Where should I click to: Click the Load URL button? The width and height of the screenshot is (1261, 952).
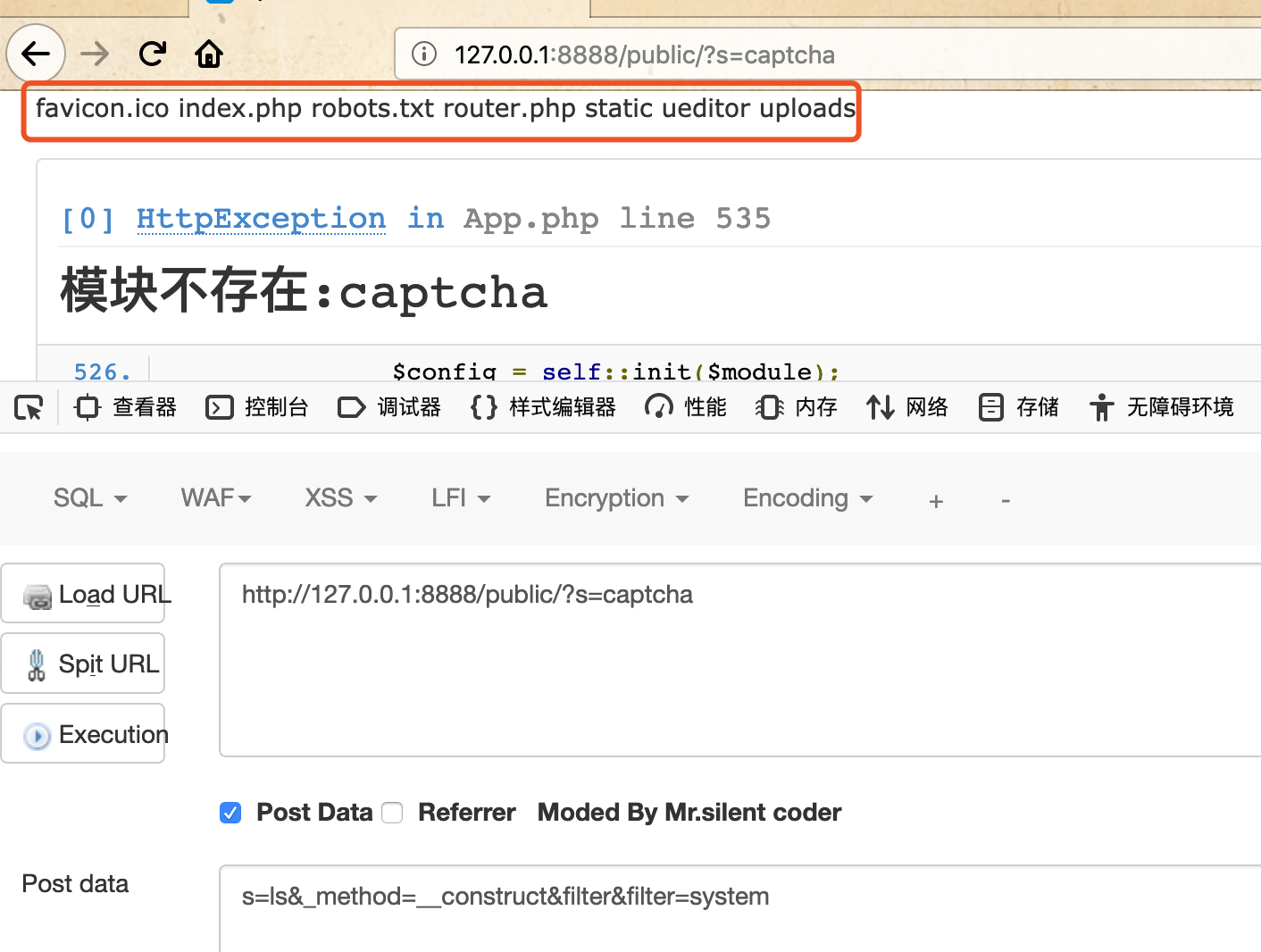click(83, 594)
